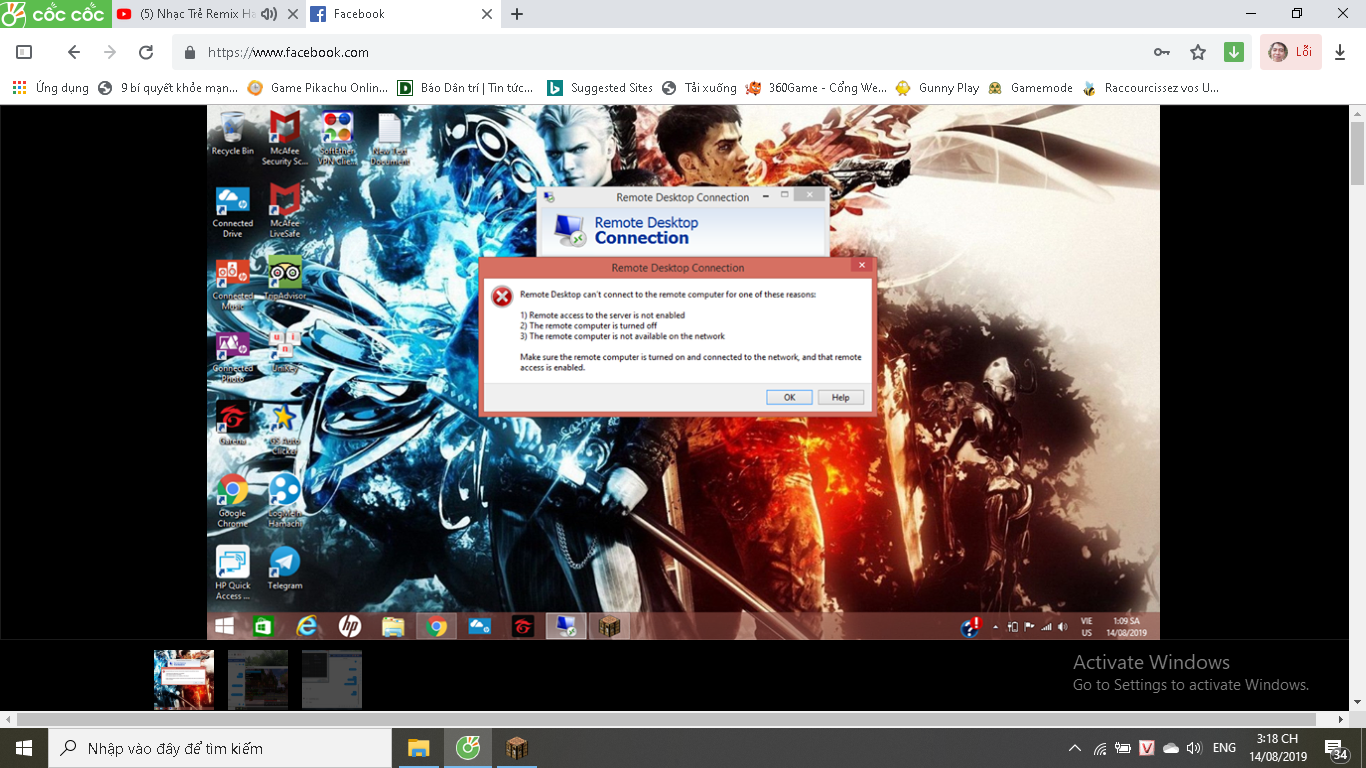Click the page's vertical scrollbar thumb
The width and height of the screenshot is (1366, 768).
(1357, 152)
